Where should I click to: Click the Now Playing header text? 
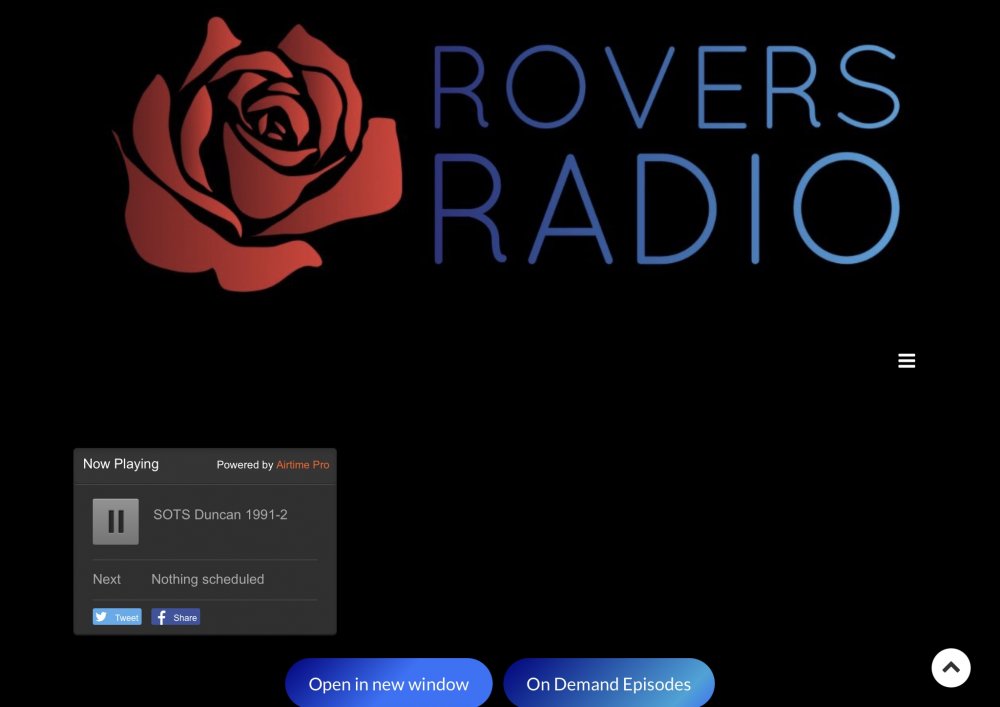pyautogui.click(x=120, y=464)
